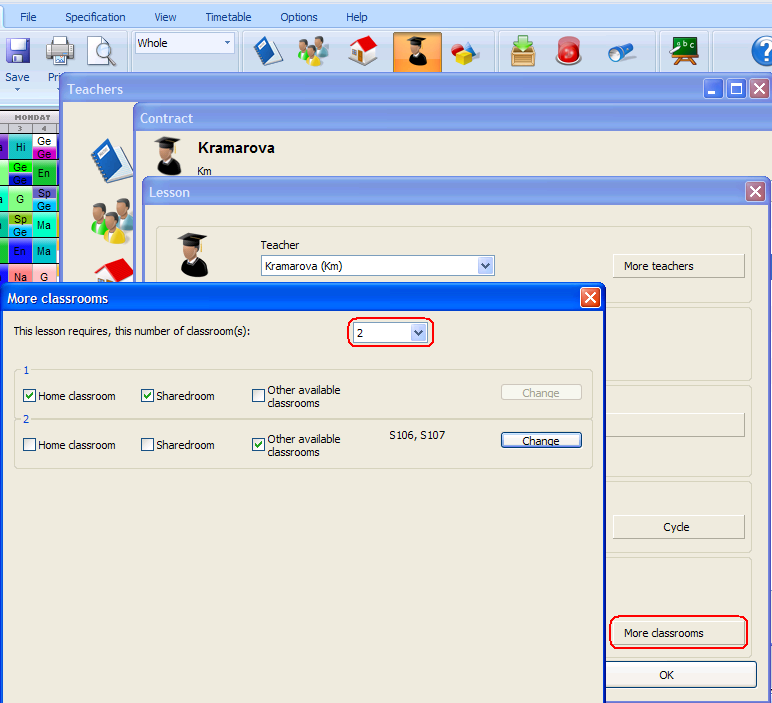Screen dimensions: 772x703
Task: Click the green chalkboard toolbar icon
Action: tap(685, 51)
